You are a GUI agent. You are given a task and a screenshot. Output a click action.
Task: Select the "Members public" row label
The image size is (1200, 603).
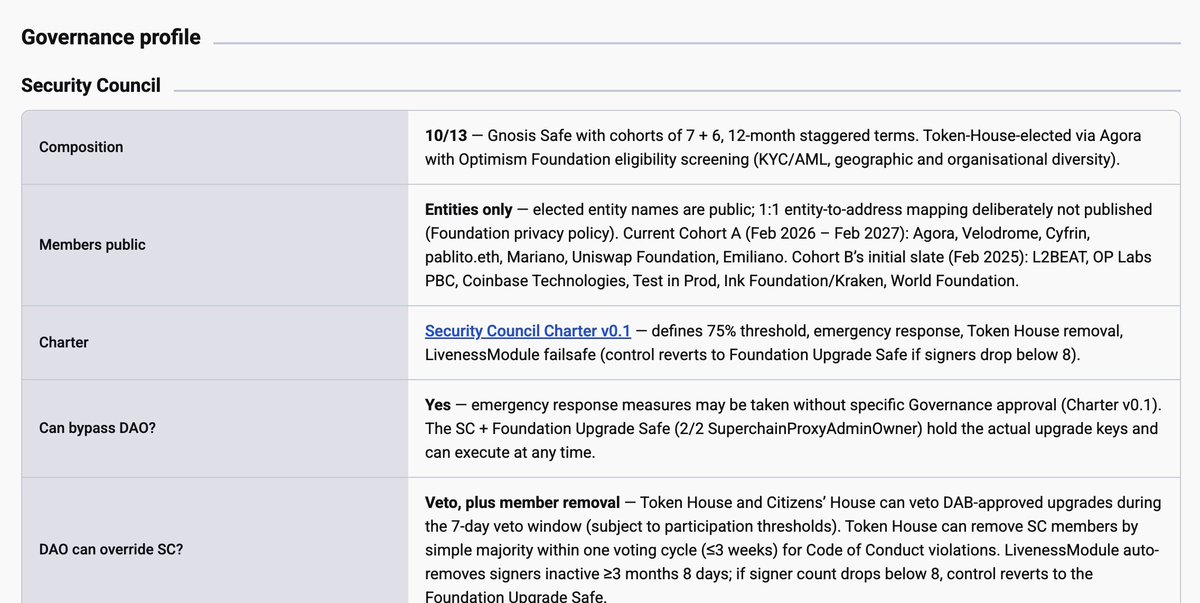coord(92,245)
